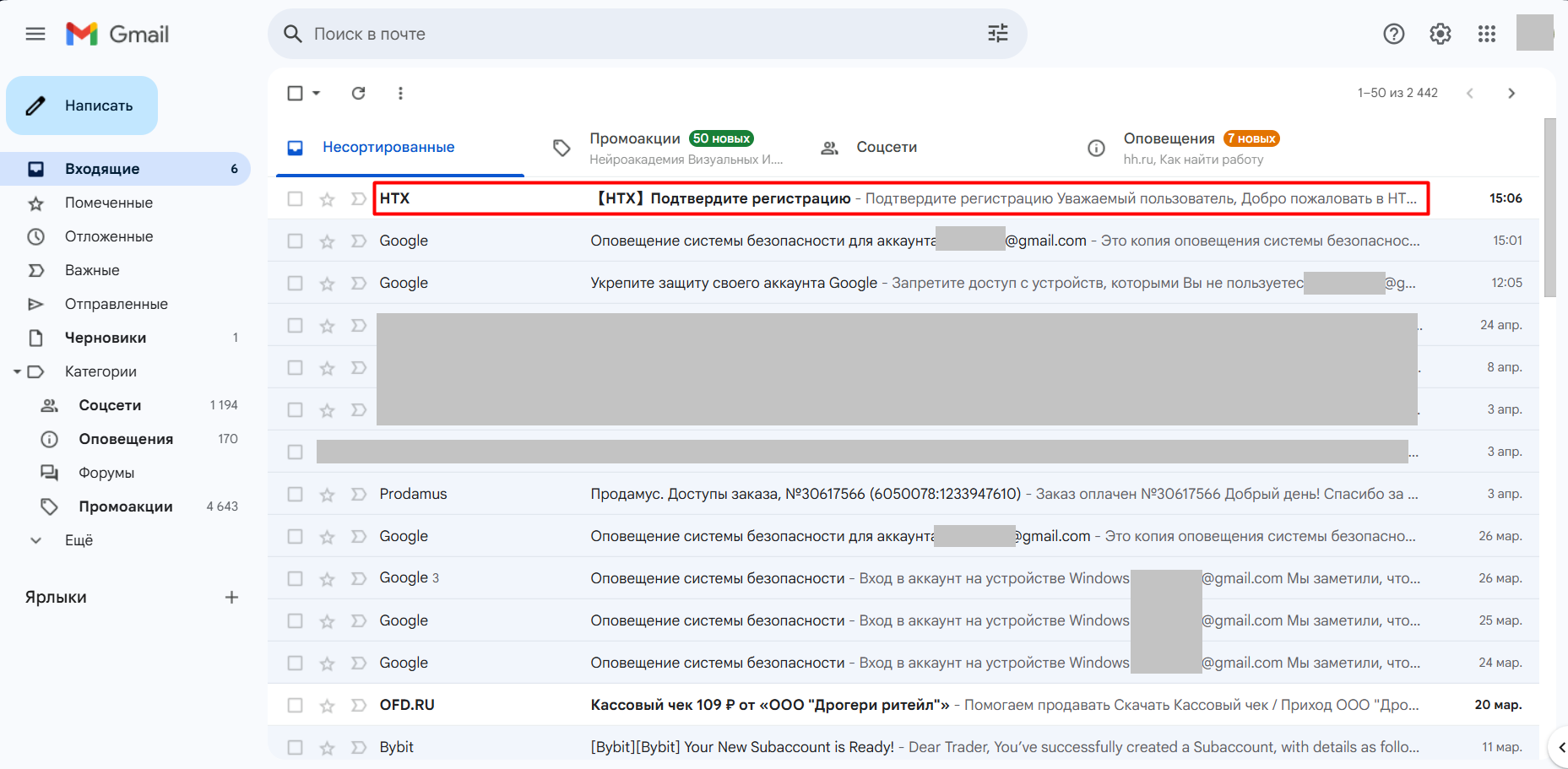Select the OFD.RU email checkbox
Screen dimensions: 1568x769
point(295,706)
